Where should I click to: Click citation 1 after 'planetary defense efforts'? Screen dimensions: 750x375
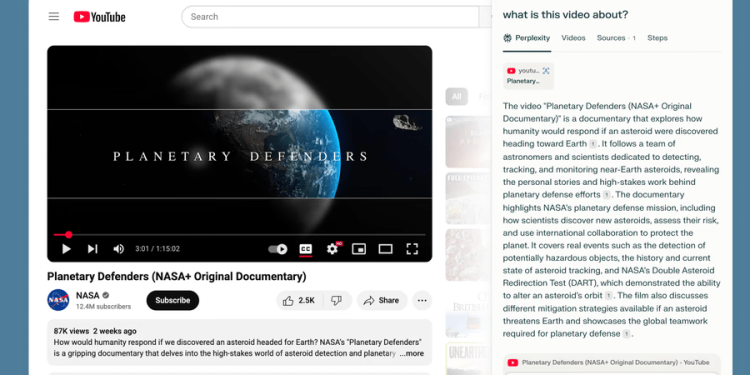tap(607, 195)
